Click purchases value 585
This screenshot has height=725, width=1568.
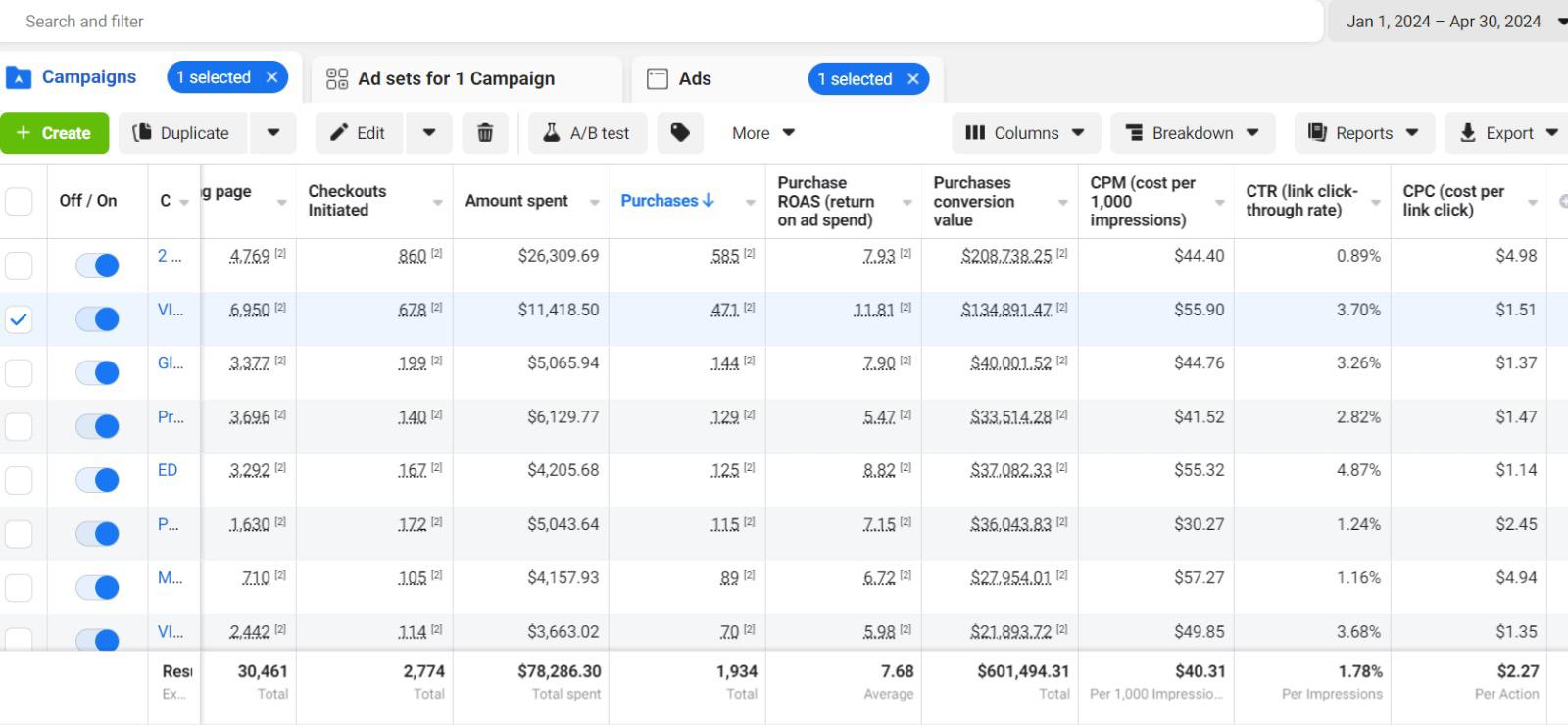[725, 256]
